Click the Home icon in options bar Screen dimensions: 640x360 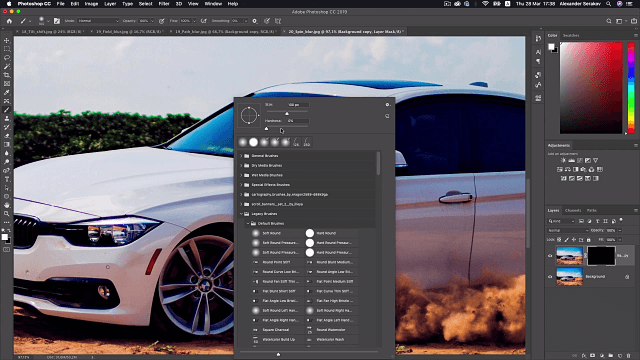9,21
